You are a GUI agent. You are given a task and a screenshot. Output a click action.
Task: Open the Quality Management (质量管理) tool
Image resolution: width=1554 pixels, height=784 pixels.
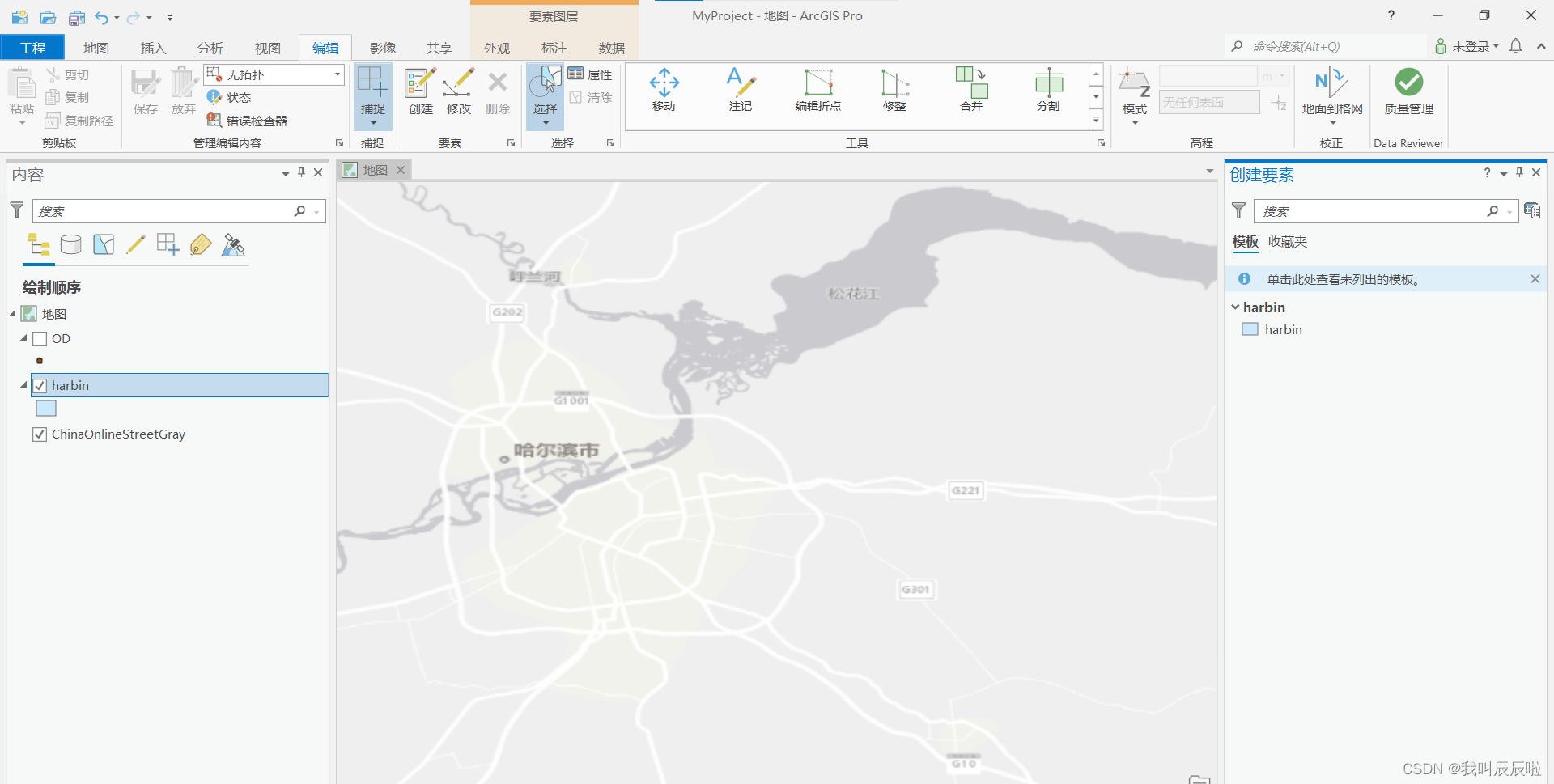click(1408, 91)
